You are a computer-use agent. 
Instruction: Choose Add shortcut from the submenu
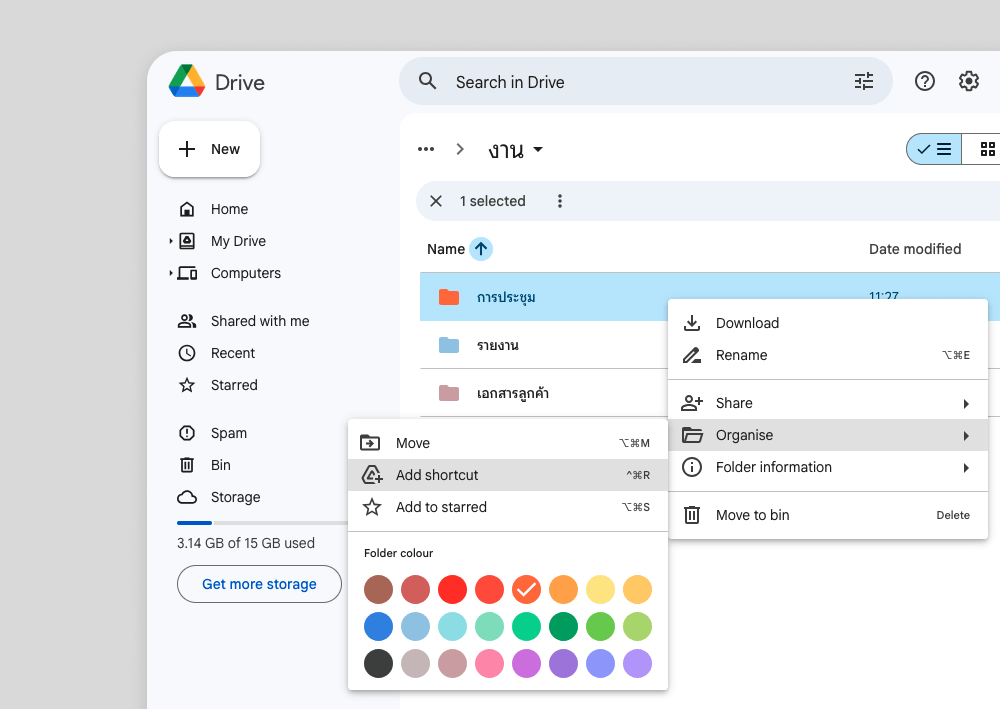pos(437,475)
